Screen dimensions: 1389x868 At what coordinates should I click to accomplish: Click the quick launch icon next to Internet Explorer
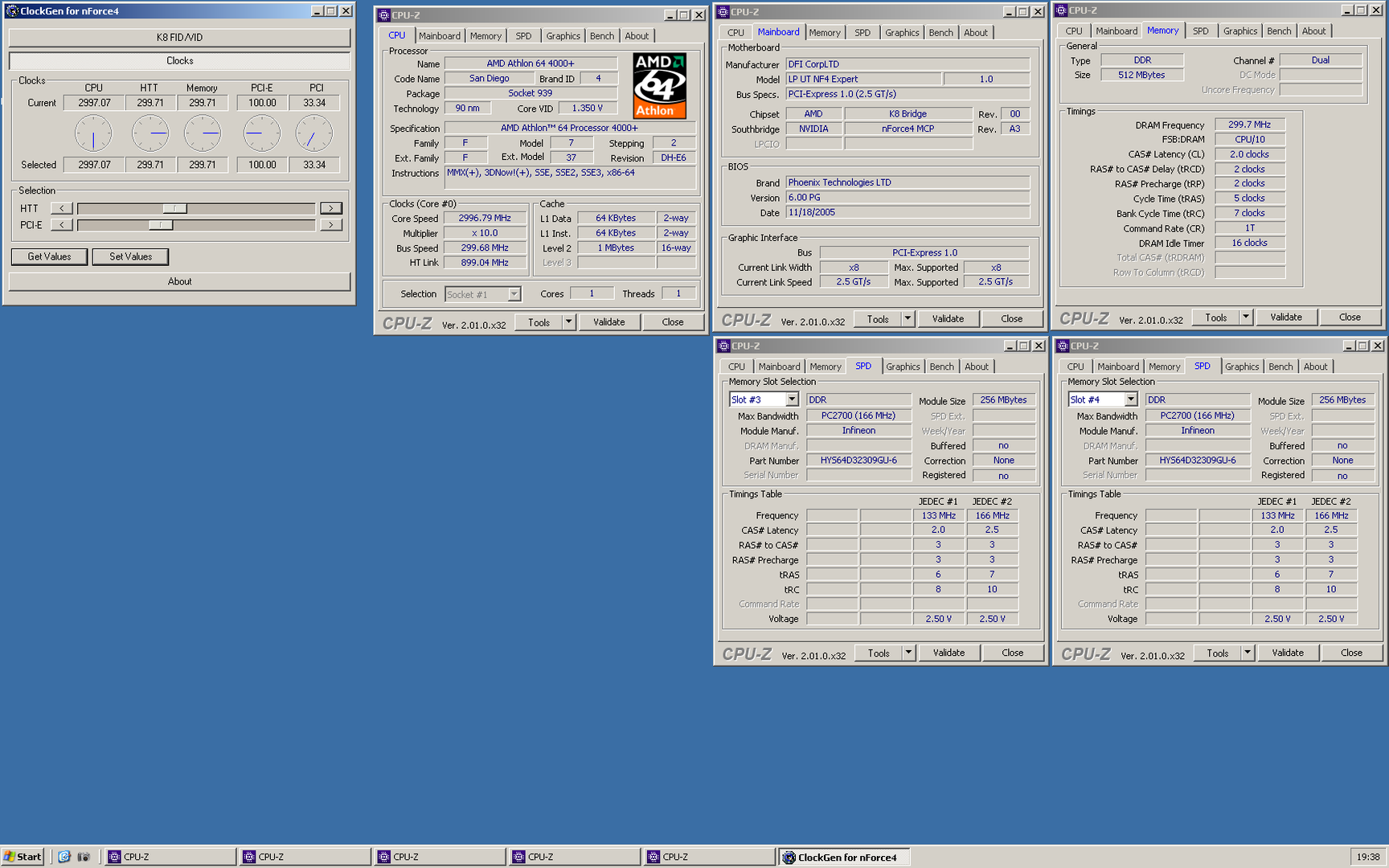coord(84,857)
